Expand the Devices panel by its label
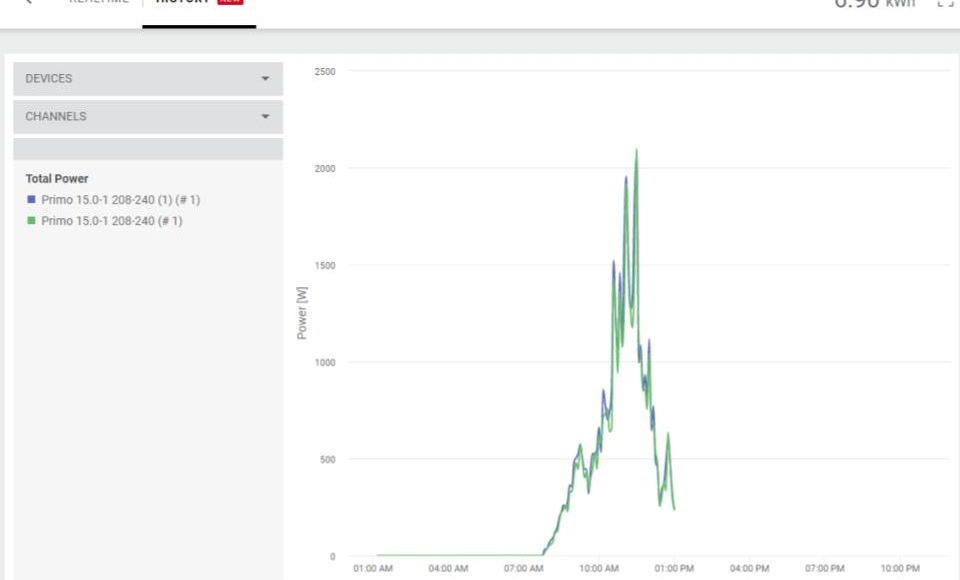 (x=49, y=79)
